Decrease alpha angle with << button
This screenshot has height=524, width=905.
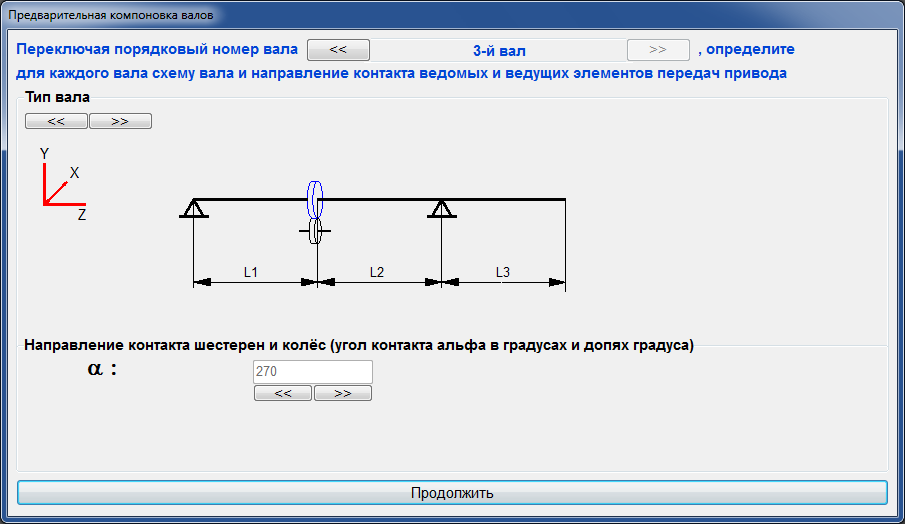point(283,393)
